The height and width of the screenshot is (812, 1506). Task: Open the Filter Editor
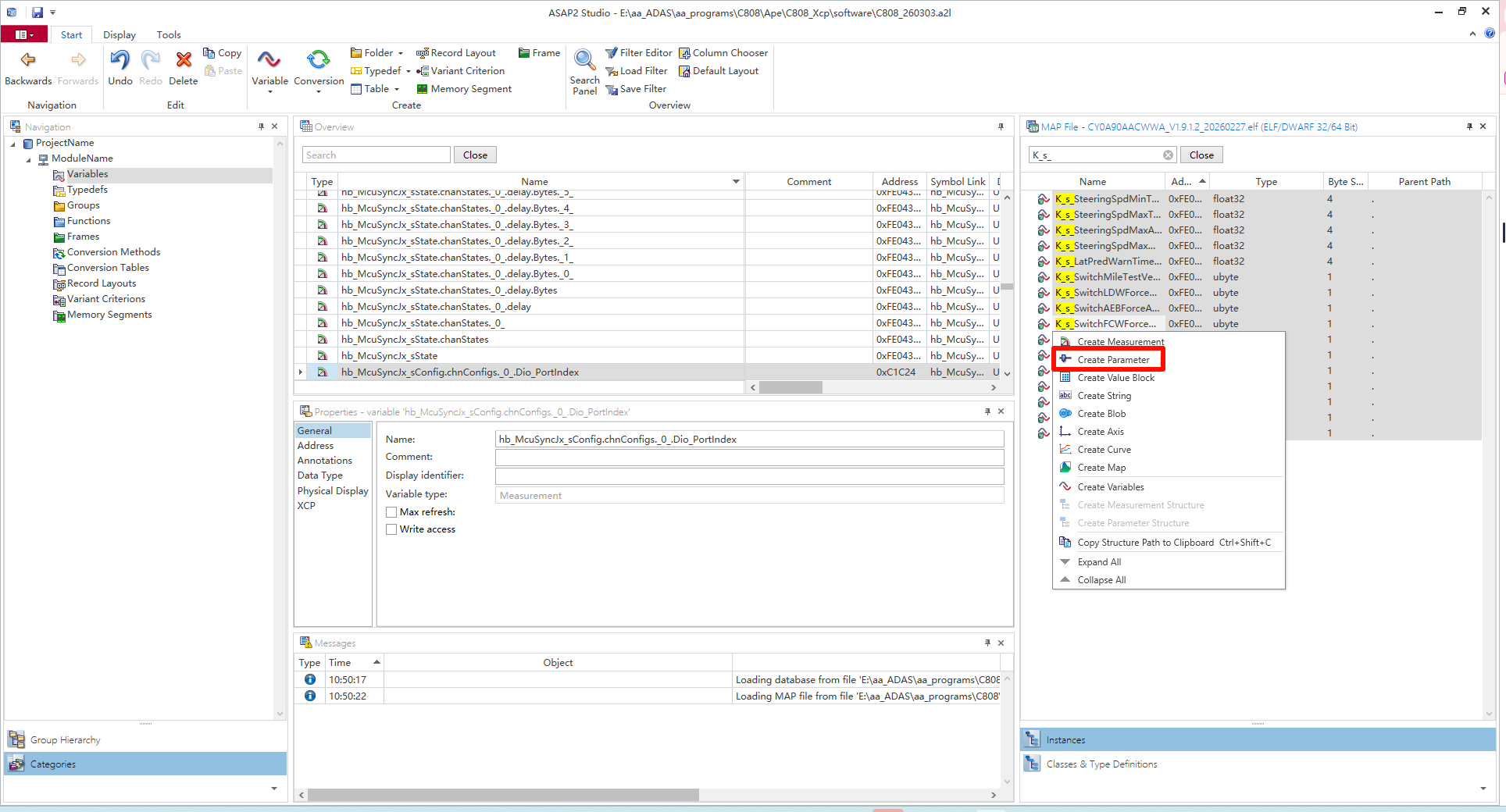tap(638, 53)
